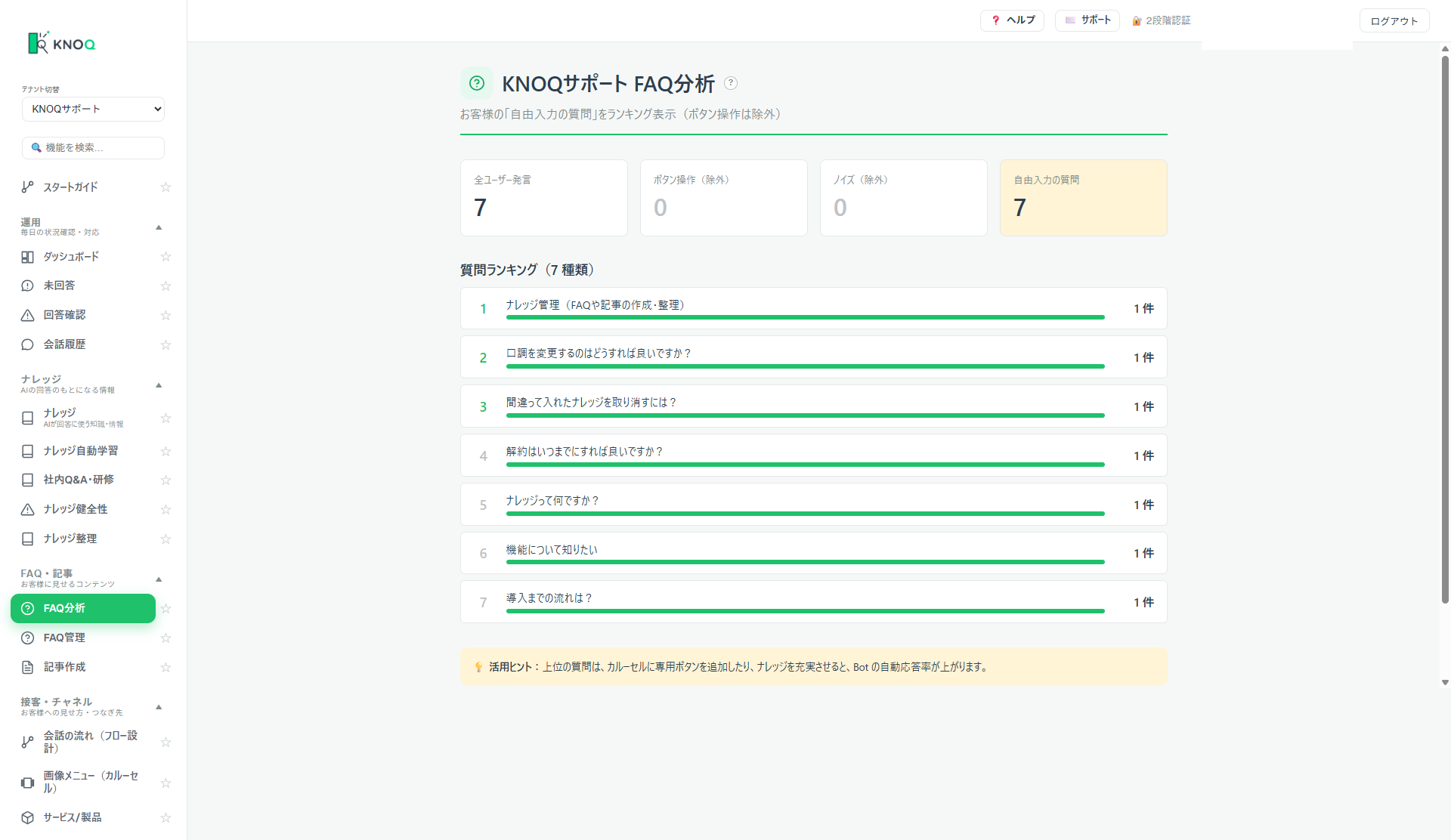This screenshot has height=840, width=1451.
Task: Collapse the 接客・チャネル section arrow
Action: pos(159,707)
